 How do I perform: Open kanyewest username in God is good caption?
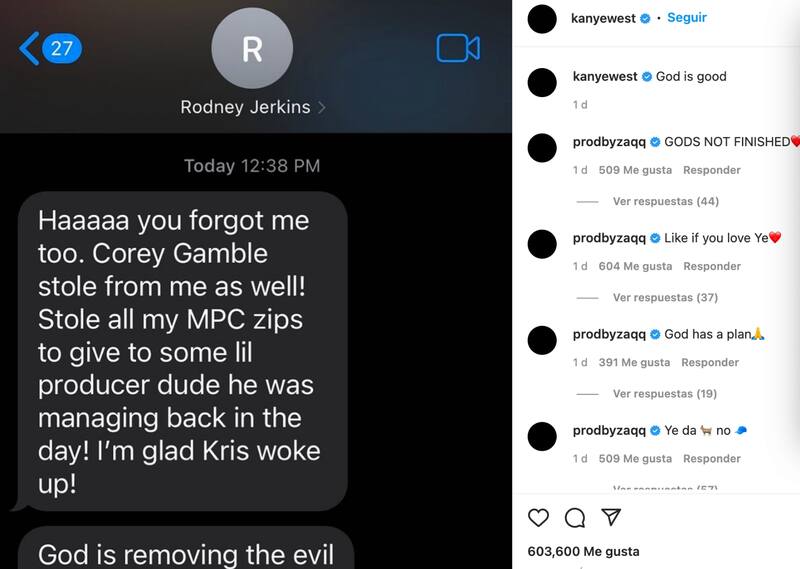pyautogui.click(x=605, y=77)
